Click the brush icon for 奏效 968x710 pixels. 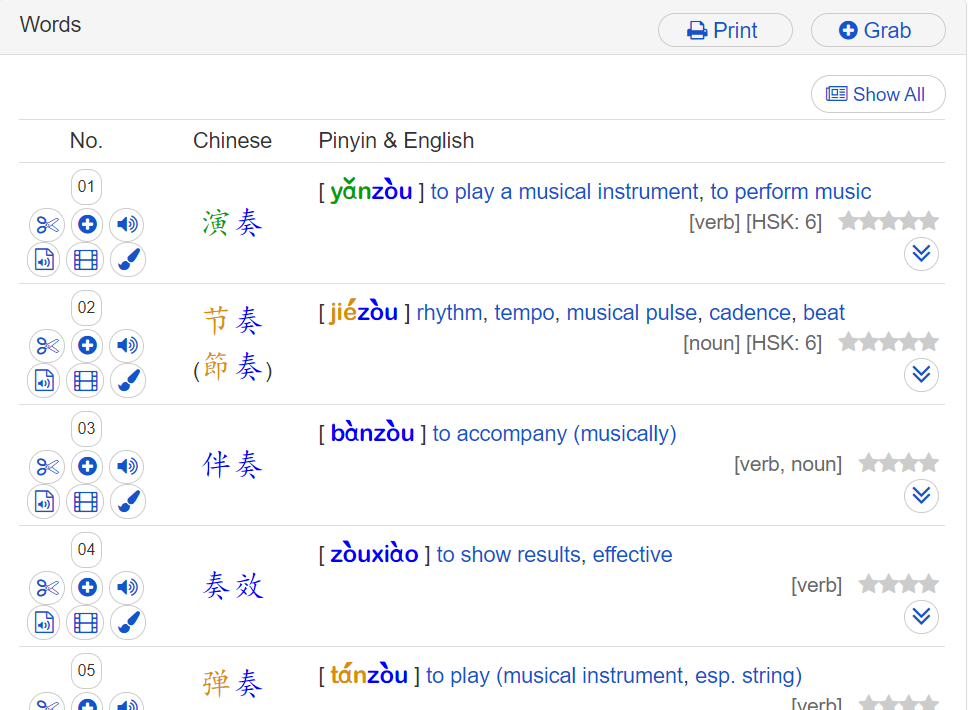127,623
